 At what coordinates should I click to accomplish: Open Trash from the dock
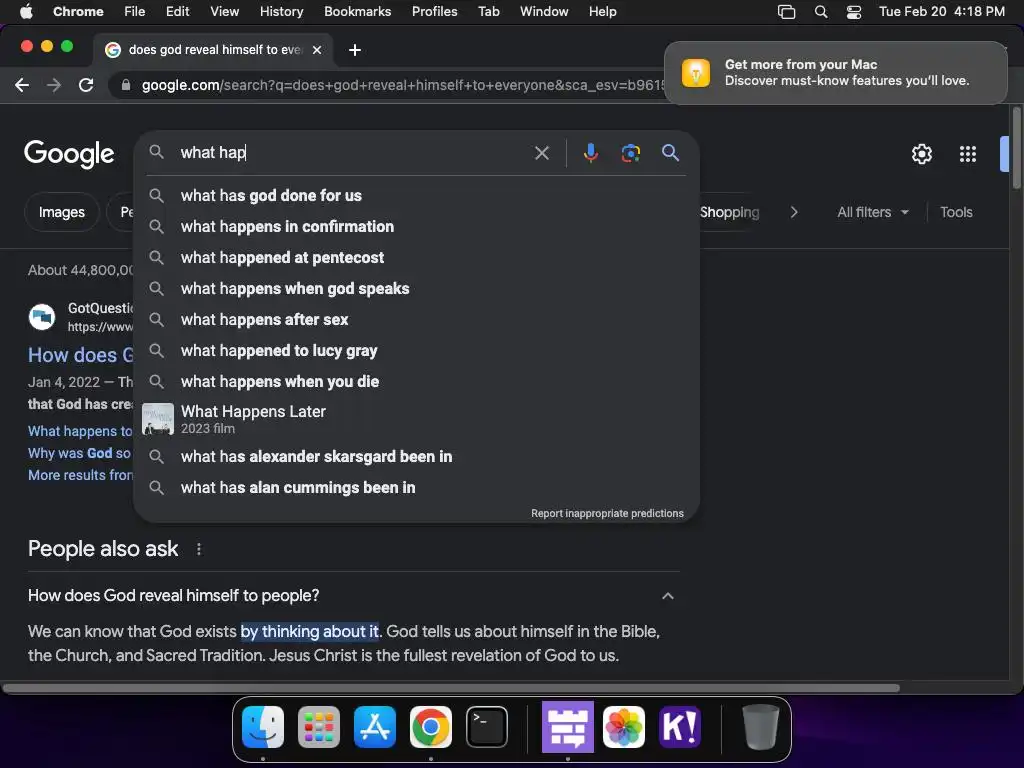tap(760, 727)
